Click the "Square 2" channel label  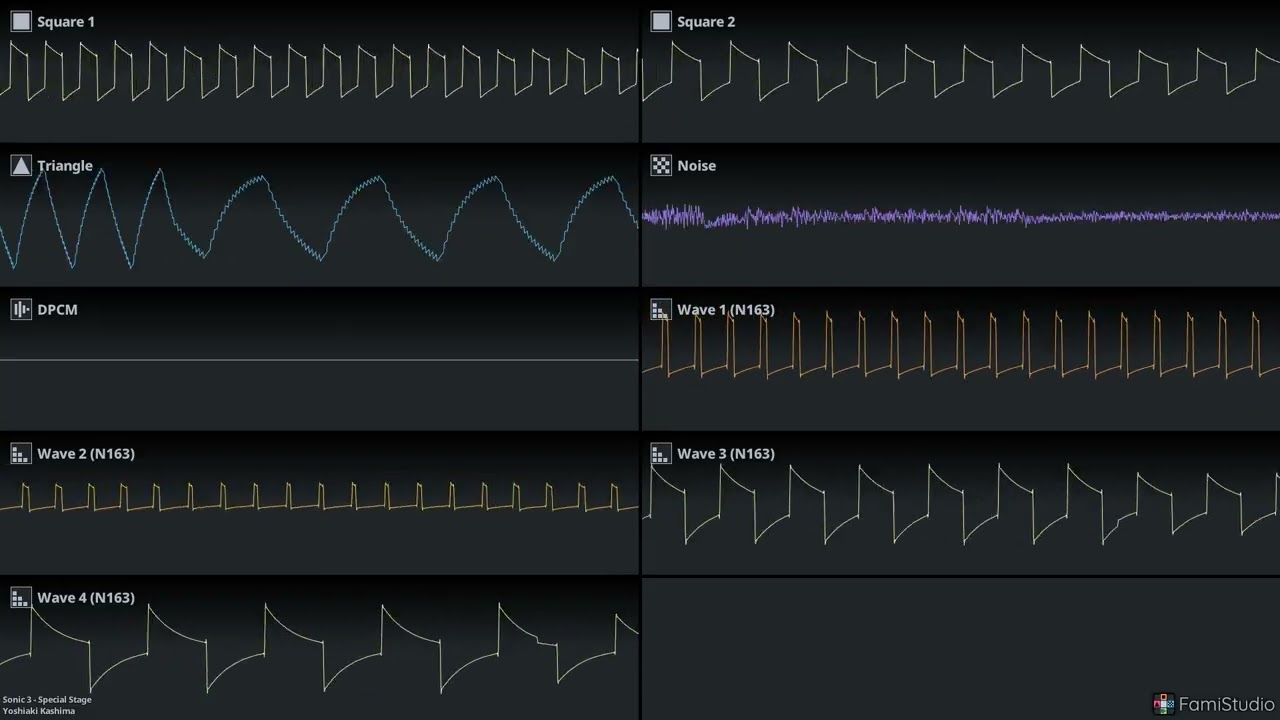tap(706, 22)
